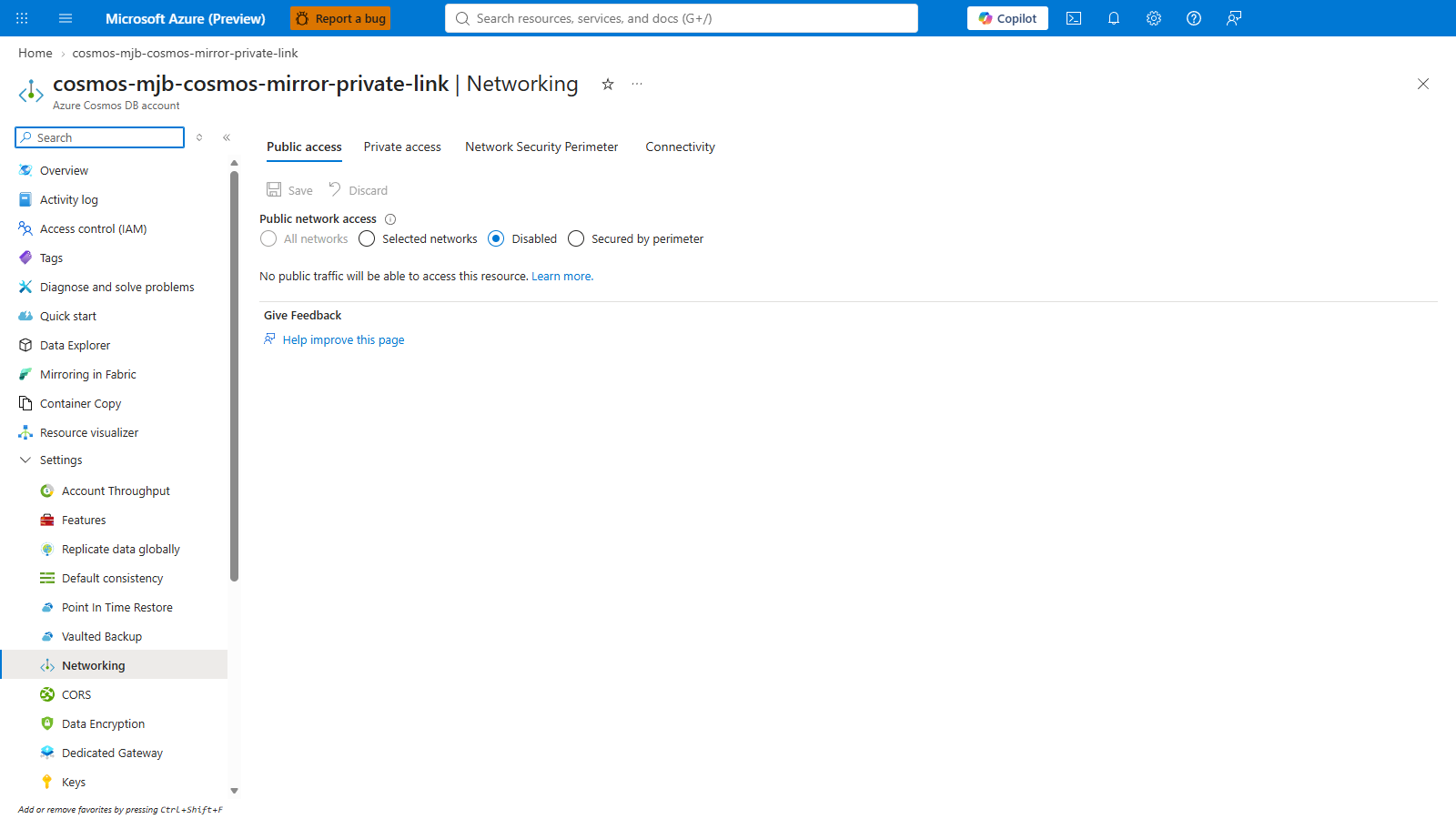The width and height of the screenshot is (1456, 819).
Task: Click the Access control (IAM) icon
Action: [x=25, y=228]
